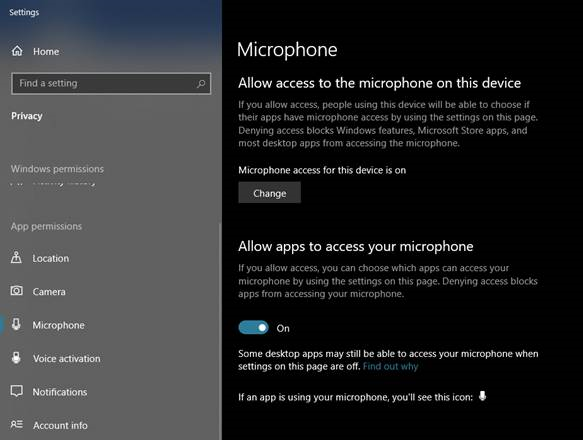The height and width of the screenshot is (440, 583).
Task: Click 'Allow access to the microphone on this device' heading
Action: (x=380, y=83)
